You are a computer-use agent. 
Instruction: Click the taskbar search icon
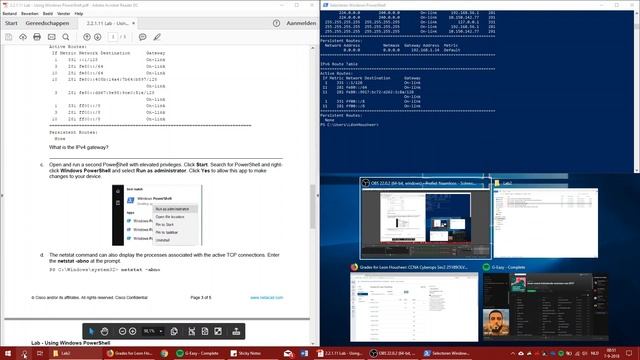coord(24,353)
